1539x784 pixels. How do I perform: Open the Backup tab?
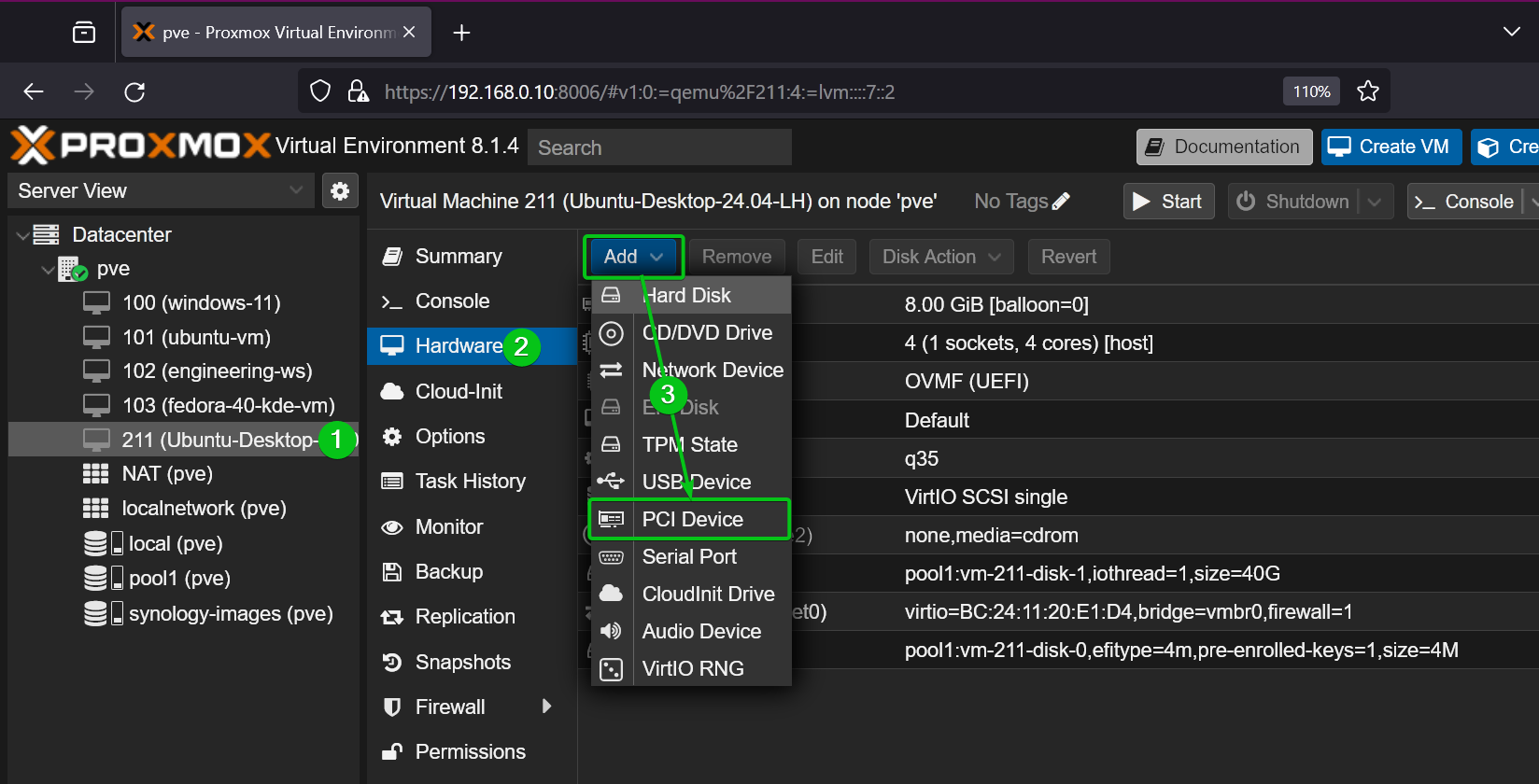tap(473, 571)
